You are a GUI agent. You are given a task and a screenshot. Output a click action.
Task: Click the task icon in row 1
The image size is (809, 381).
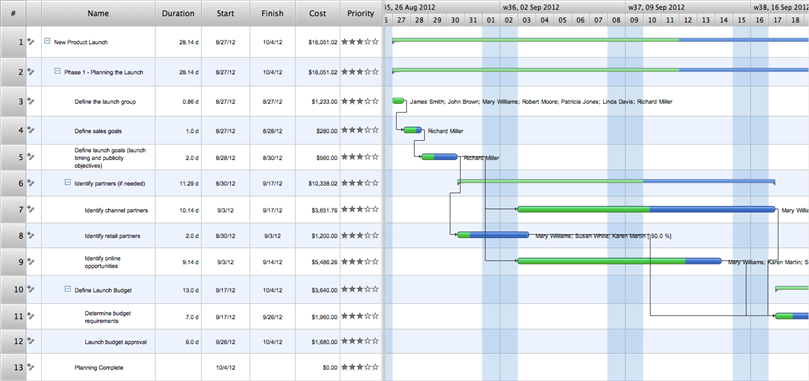(30, 42)
